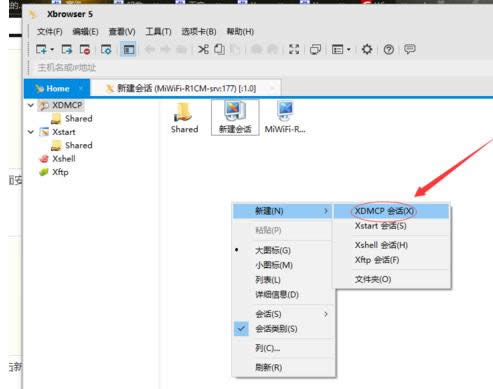Image resolution: width=493 pixels, height=389 pixels.
Task: Select the Shared folder under Xstart
Action: 79,145
